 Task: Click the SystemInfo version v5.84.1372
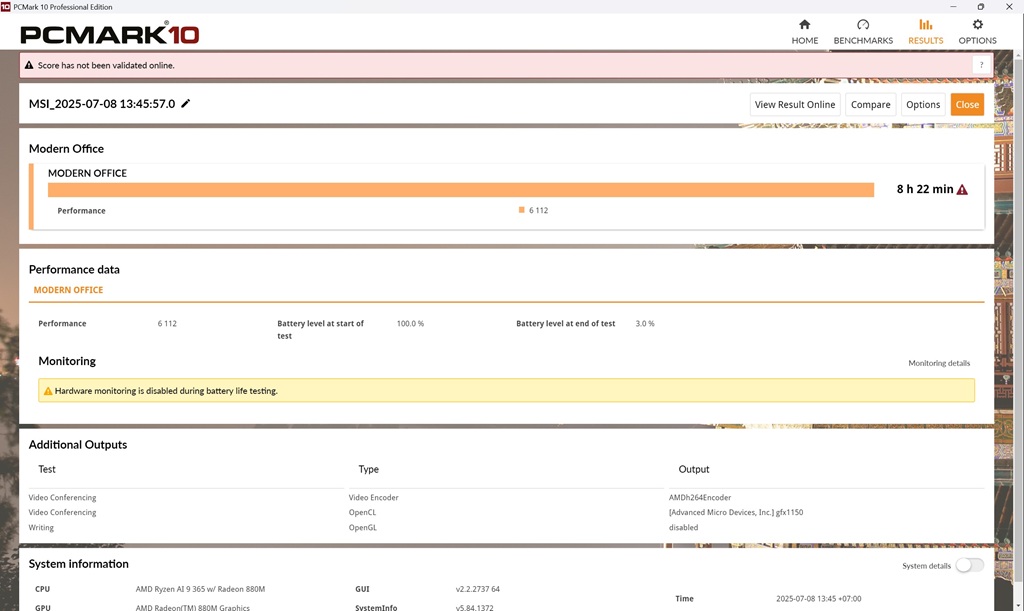pyautogui.click(x=475, y=607)
